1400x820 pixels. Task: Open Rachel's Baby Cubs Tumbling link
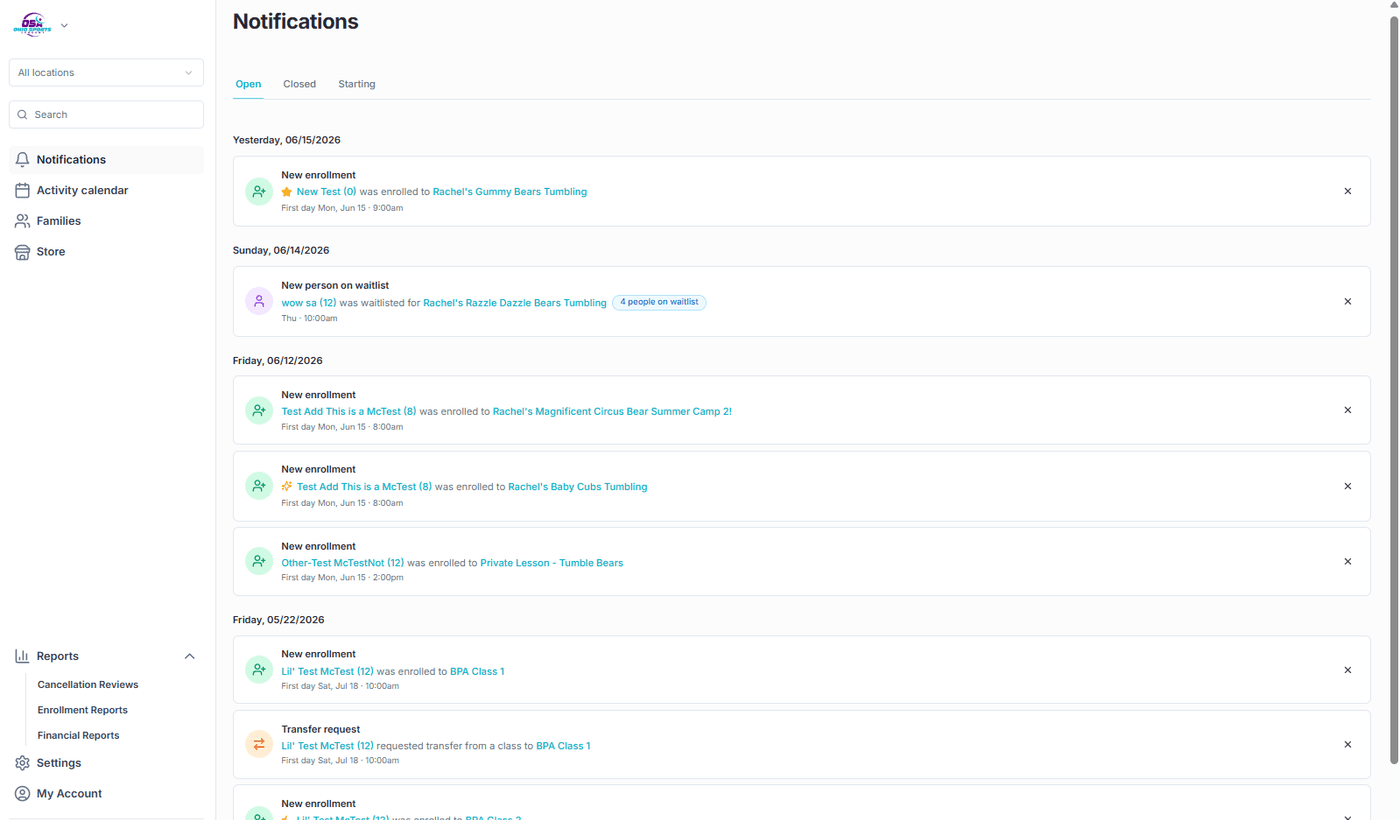pos(578,487)
